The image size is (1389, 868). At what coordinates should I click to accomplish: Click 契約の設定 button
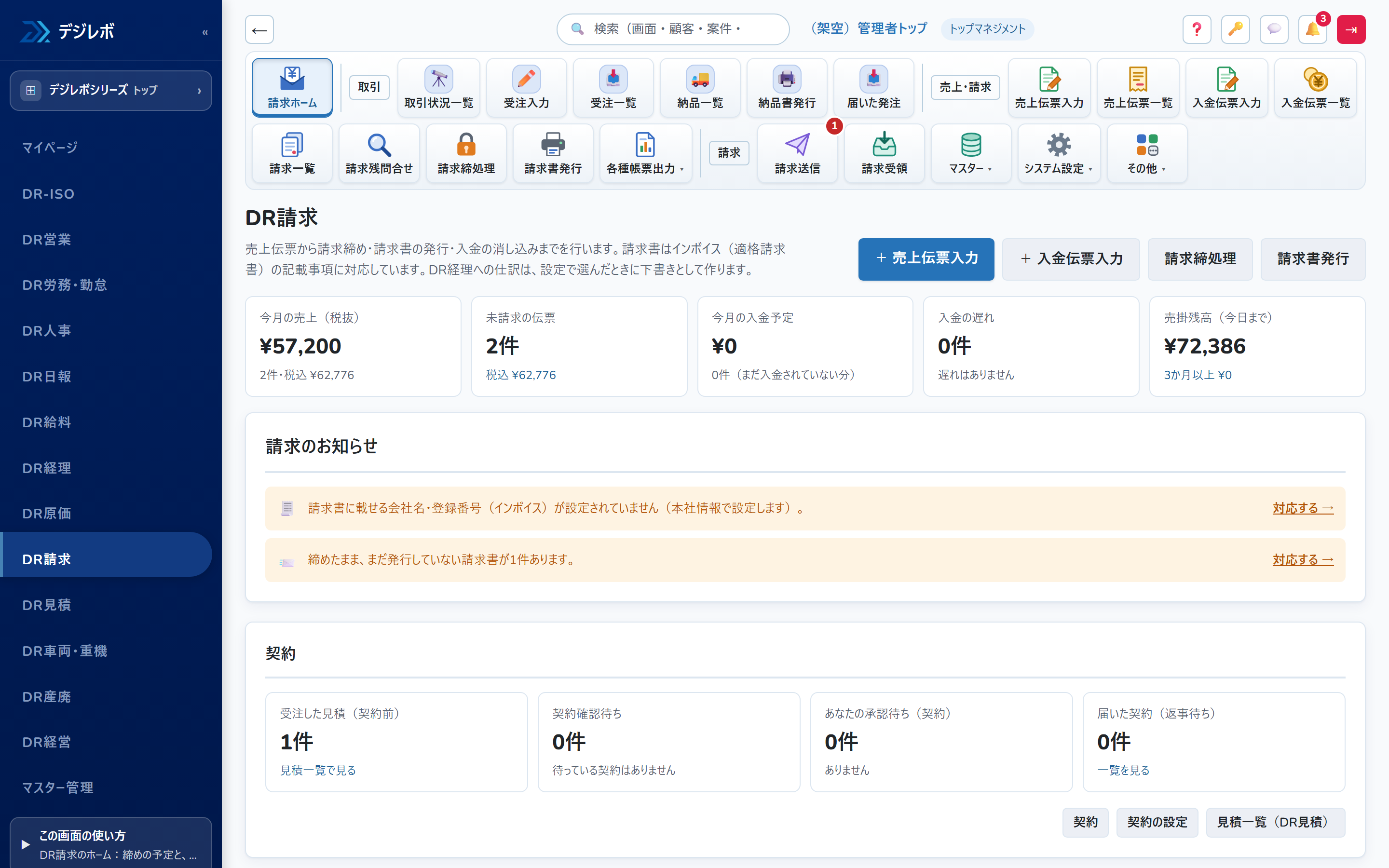[1157, 822]
